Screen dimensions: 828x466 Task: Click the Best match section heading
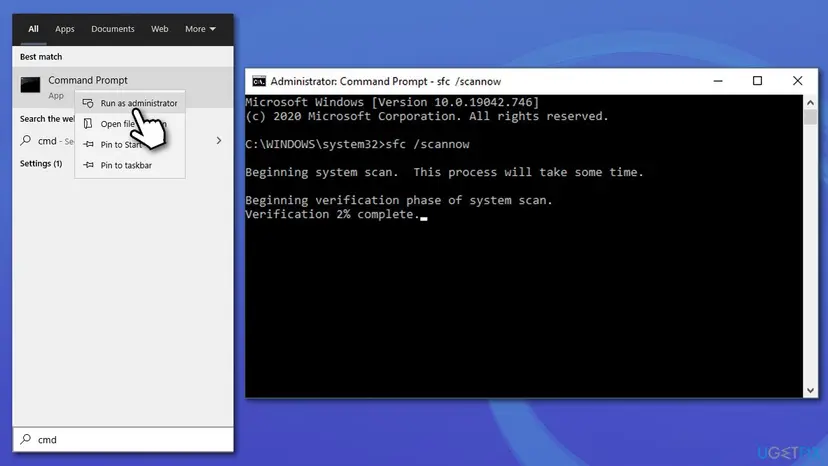[41, 57]
